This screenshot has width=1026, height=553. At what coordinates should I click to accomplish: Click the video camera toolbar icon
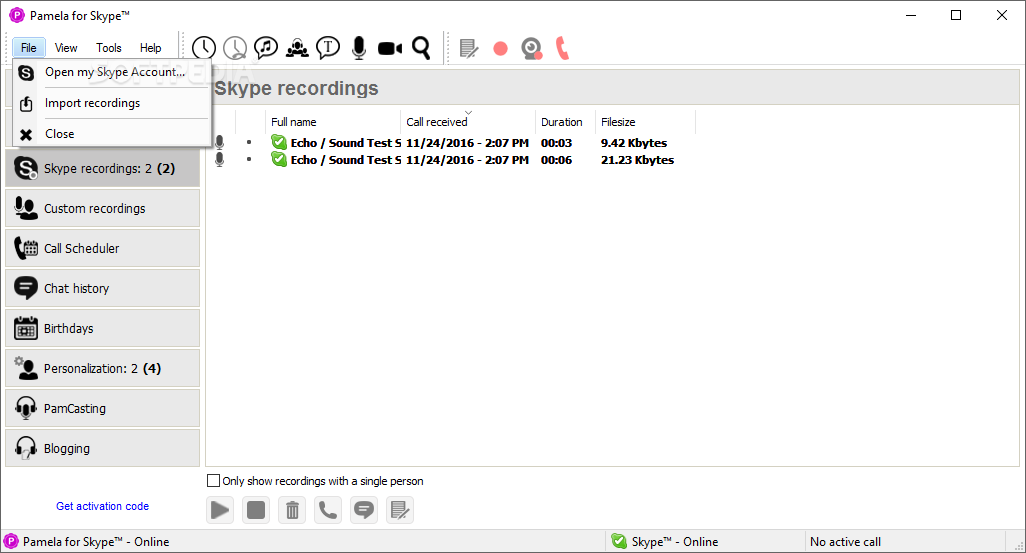[x=390, y=48]
